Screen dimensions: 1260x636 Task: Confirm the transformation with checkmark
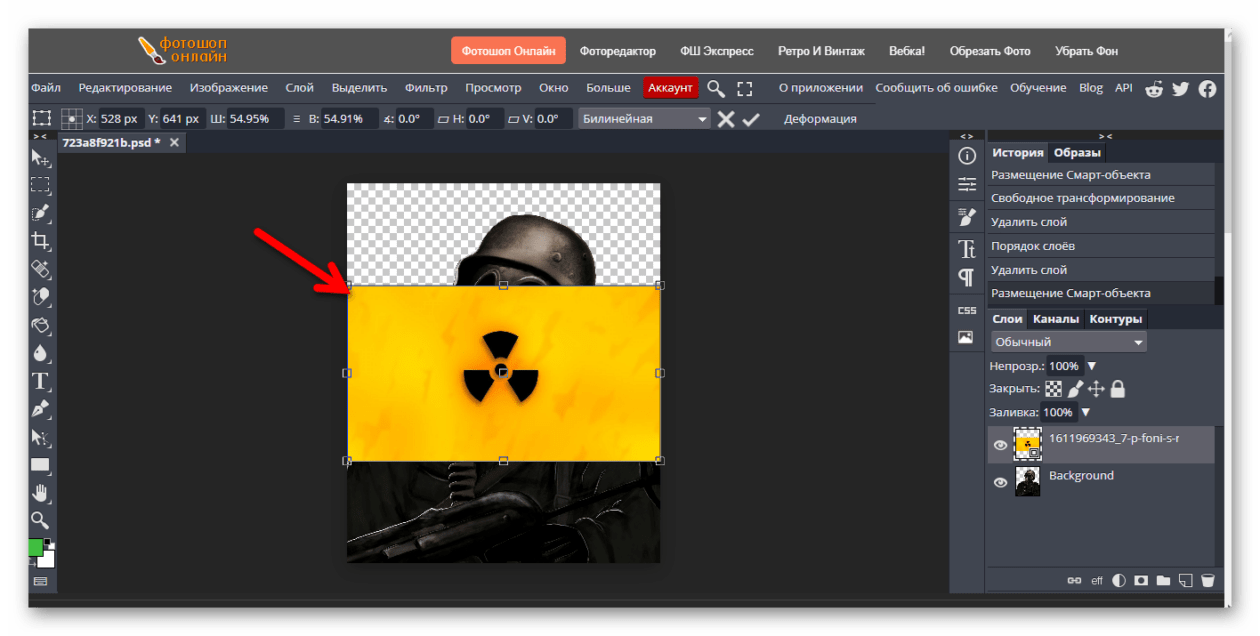(x=751, y=119)
